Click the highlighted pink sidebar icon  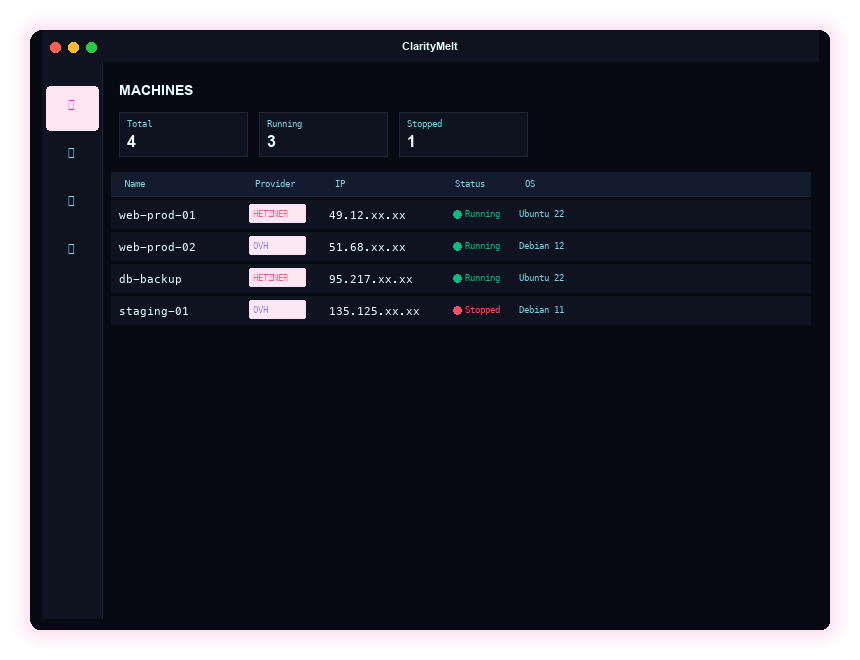pyautogui.click(x=72, y=108)
